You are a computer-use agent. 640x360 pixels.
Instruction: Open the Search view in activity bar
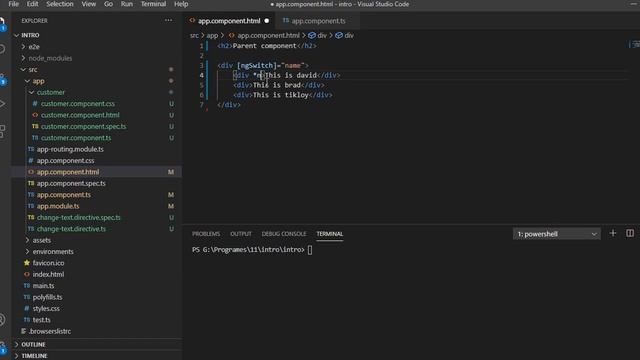tap(2, 49)
